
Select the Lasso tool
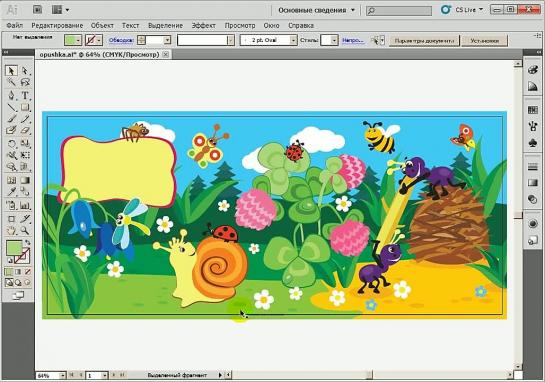coord(25,82)
